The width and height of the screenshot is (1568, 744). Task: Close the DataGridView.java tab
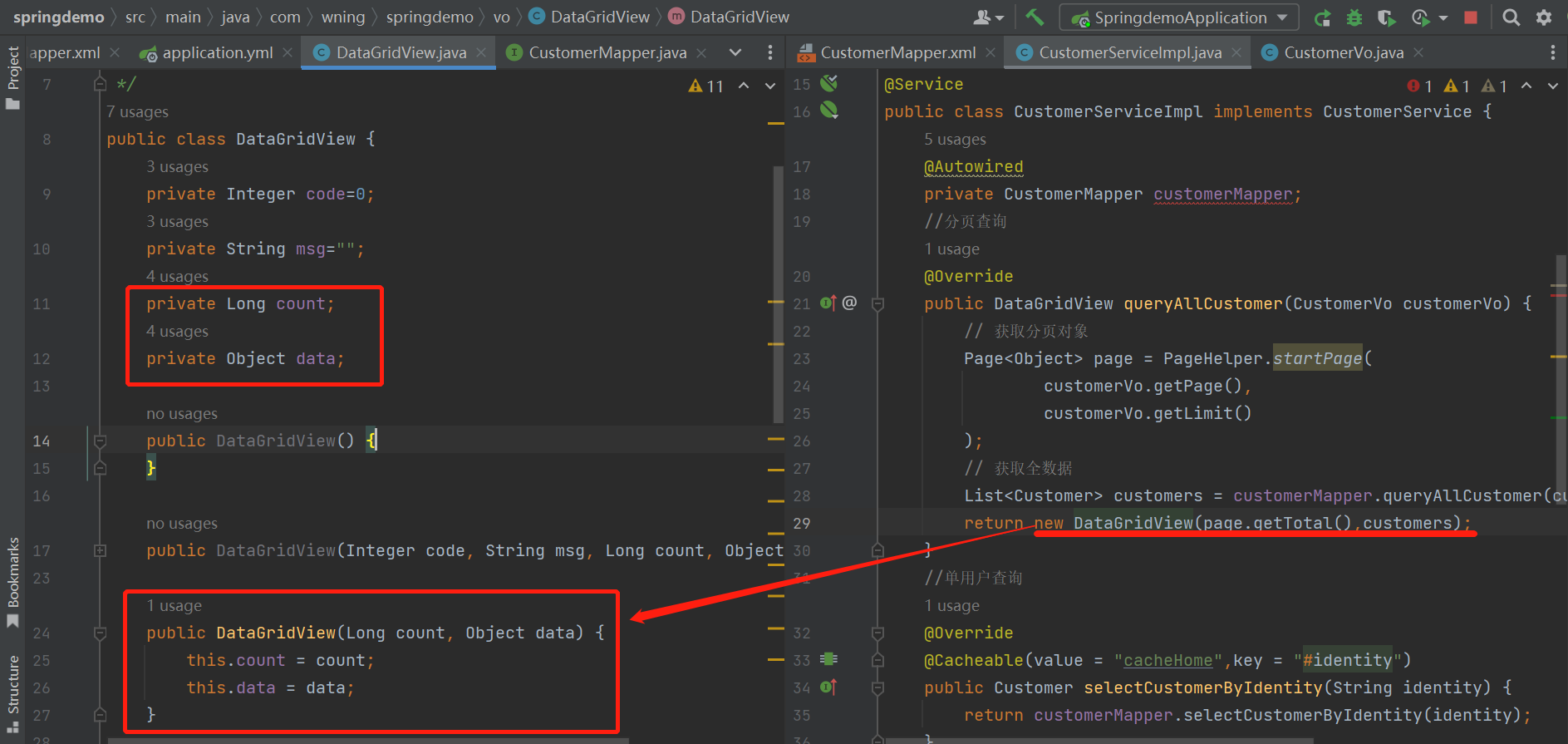[481, 52]
